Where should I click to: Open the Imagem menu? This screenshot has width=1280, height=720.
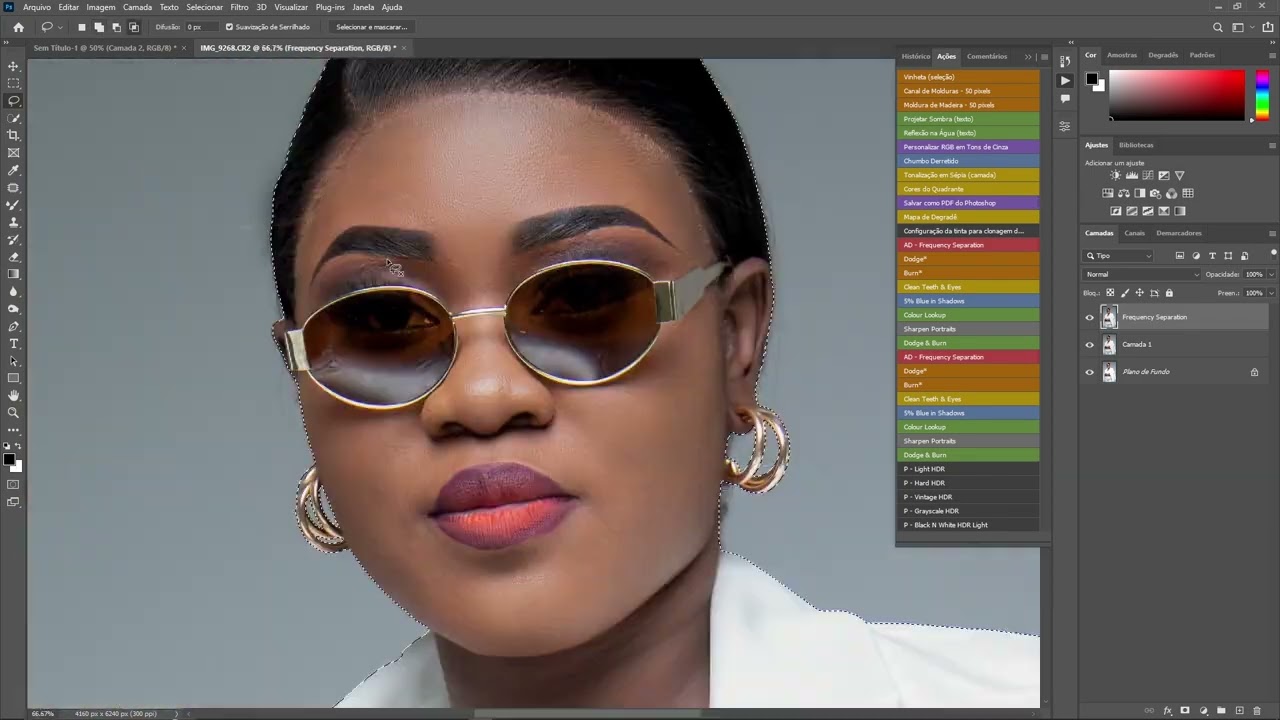tap(101, 7)
